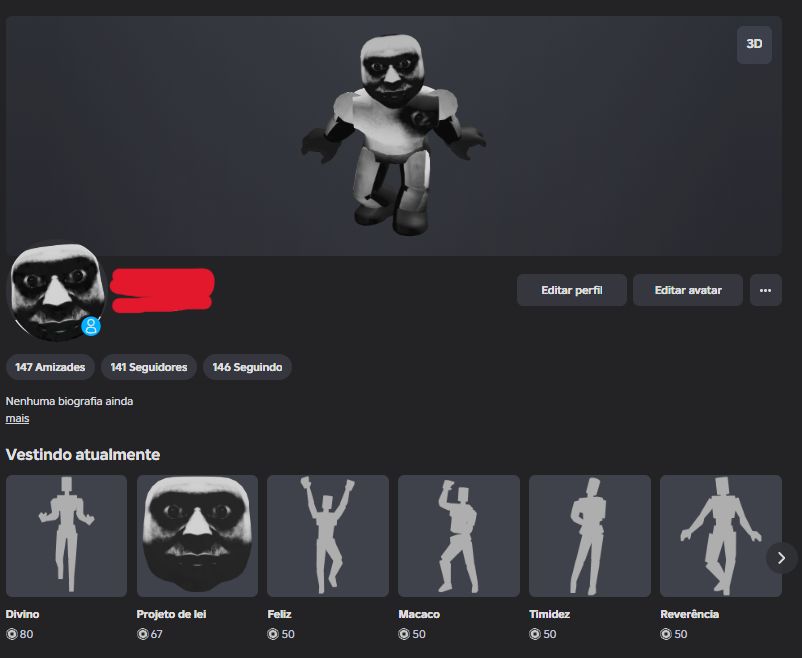This screenshot has height=658, width=802.
Task: Open the Divino emote thumbnail
Action: 66,536
